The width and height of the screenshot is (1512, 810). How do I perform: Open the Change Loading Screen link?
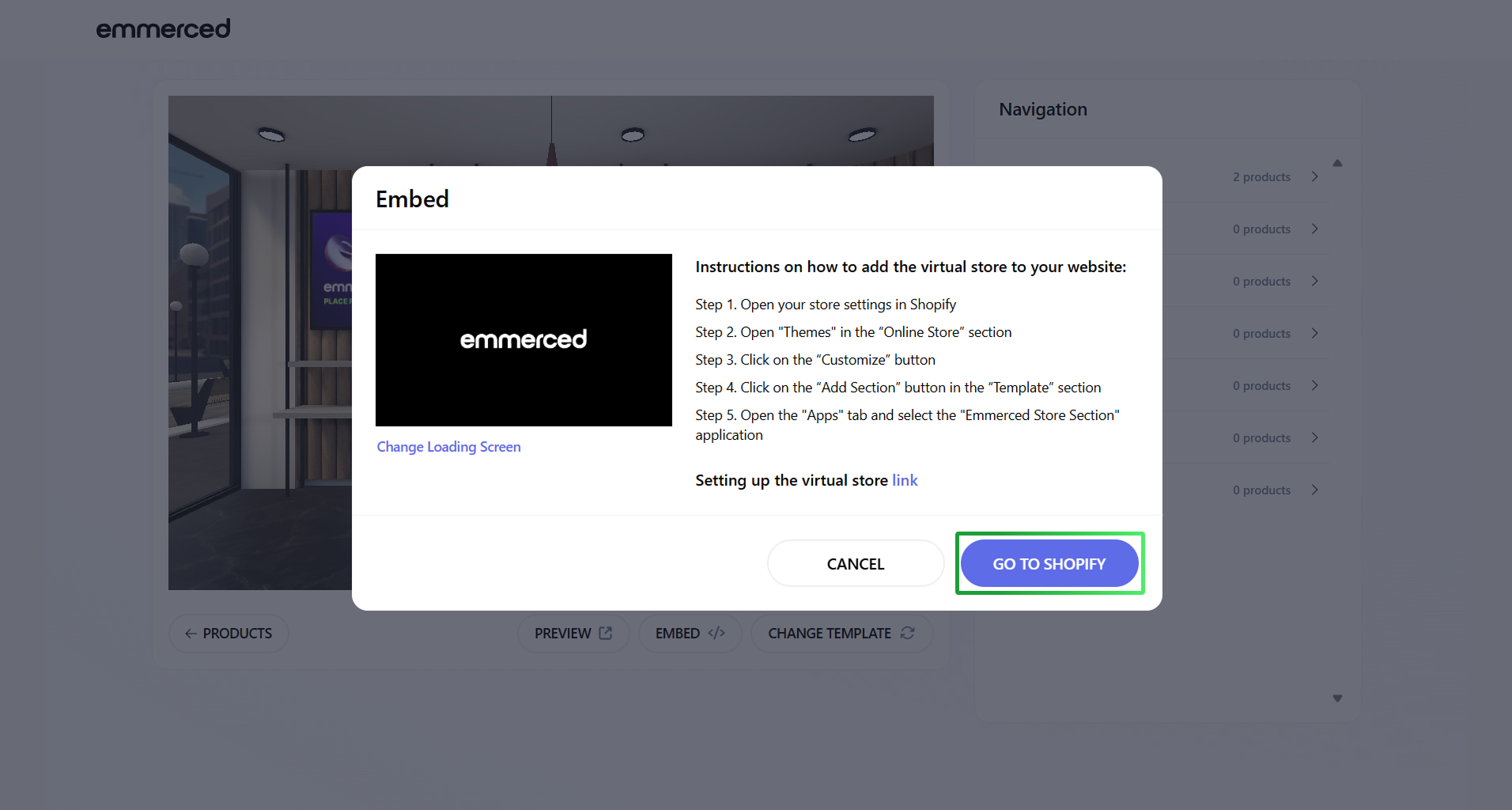point(448,447)
